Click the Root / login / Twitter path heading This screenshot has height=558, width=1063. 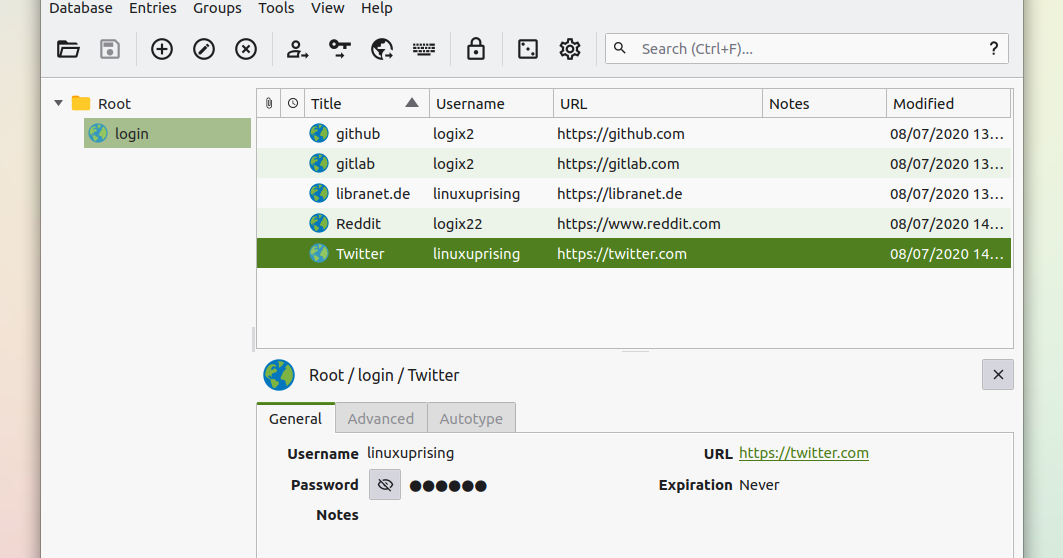[384, 375]
